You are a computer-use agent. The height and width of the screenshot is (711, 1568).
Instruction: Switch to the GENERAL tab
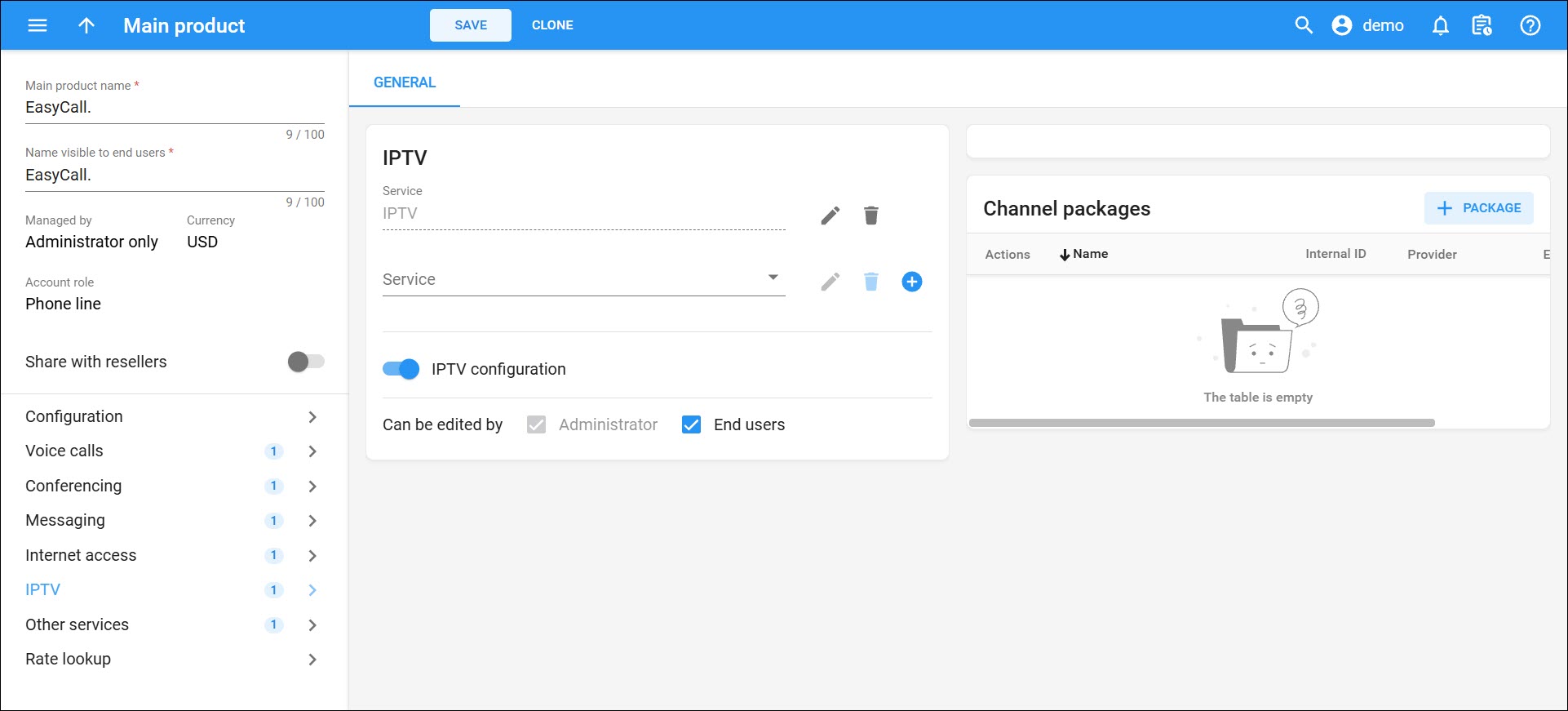(405, 82)
